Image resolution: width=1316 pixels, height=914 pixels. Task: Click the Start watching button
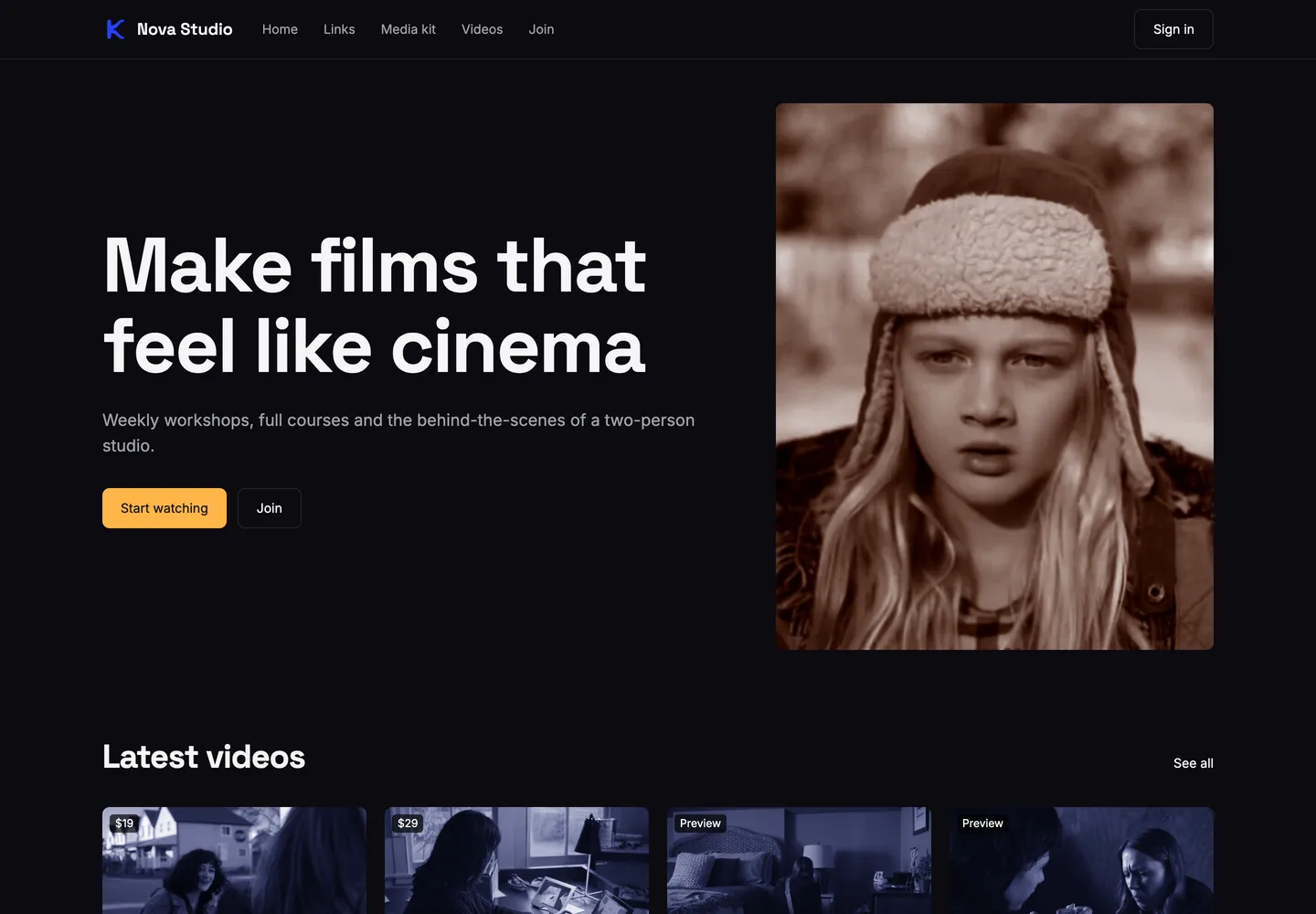click(x=164, y=508)
